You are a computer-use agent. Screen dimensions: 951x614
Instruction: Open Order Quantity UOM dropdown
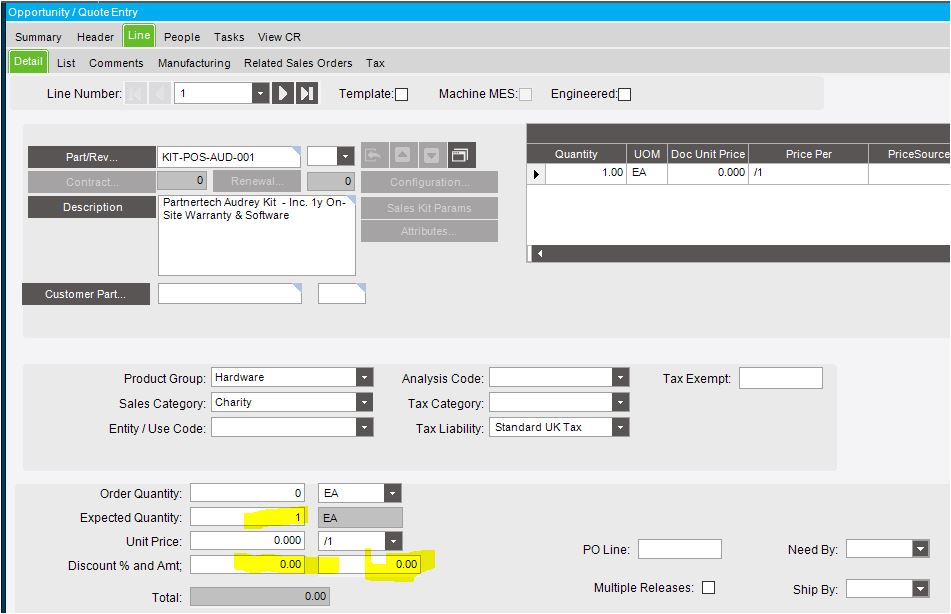392,493
